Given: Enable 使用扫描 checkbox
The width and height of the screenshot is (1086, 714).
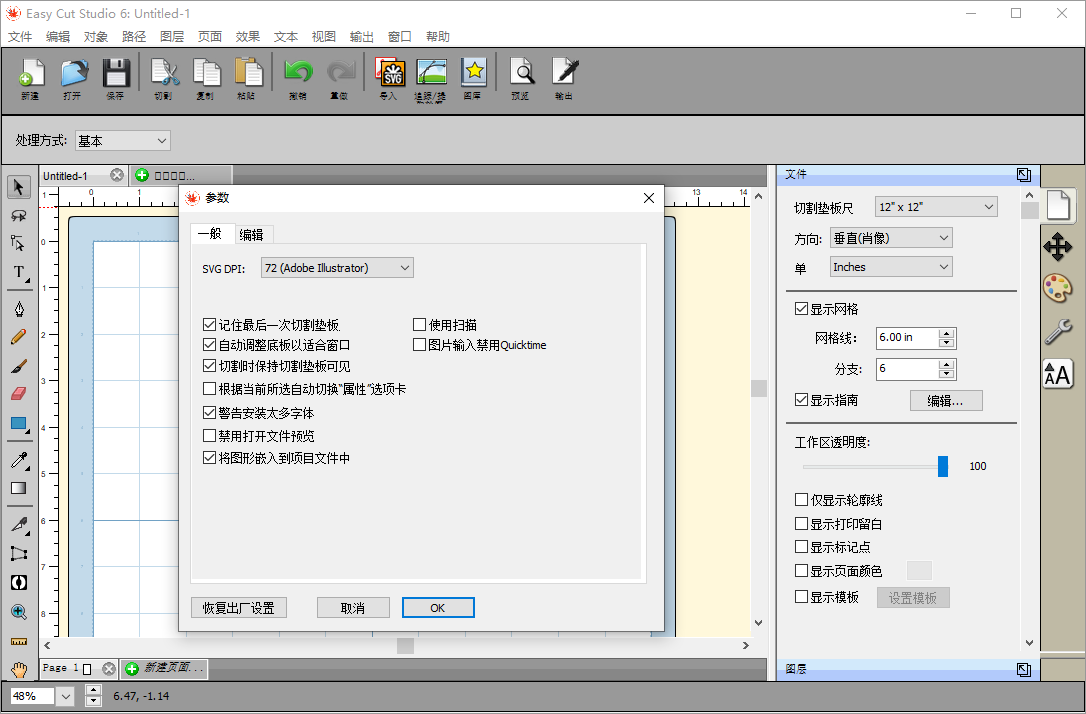Looking at the screenshot, I should tap(419, 324).
